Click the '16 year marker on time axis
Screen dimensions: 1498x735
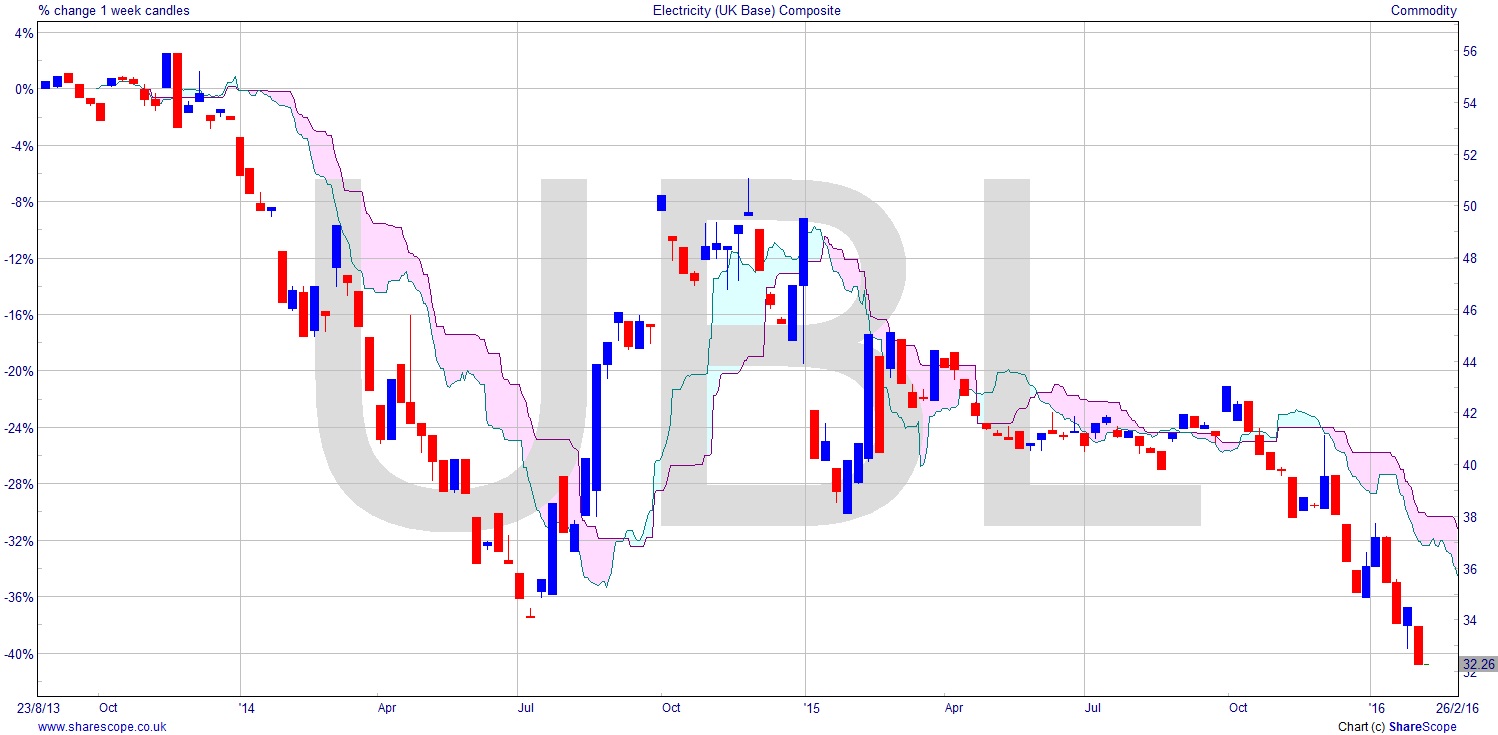point(1379,708)
